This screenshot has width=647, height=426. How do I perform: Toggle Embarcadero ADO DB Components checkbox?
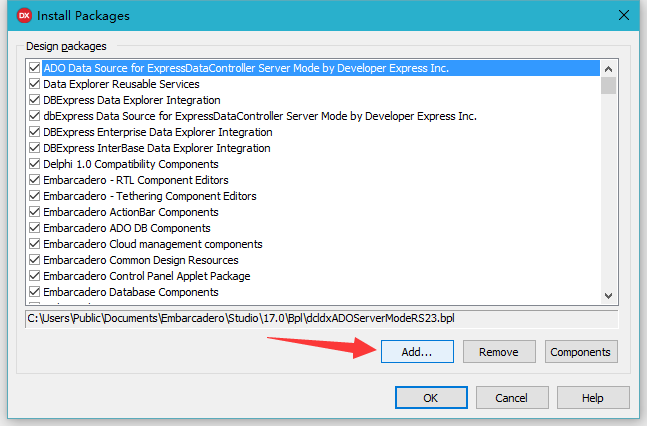pos(35,228)
